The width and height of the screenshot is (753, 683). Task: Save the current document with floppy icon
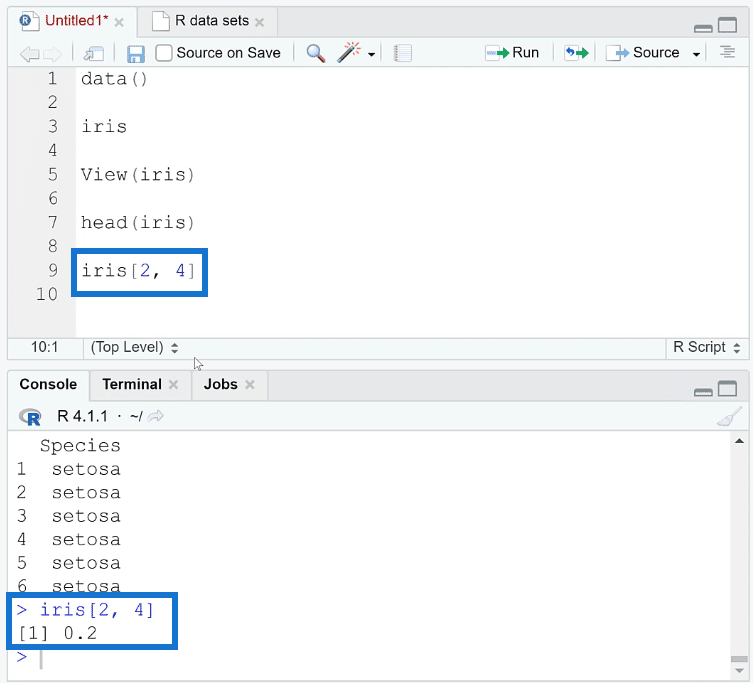[x=136, y=54]
